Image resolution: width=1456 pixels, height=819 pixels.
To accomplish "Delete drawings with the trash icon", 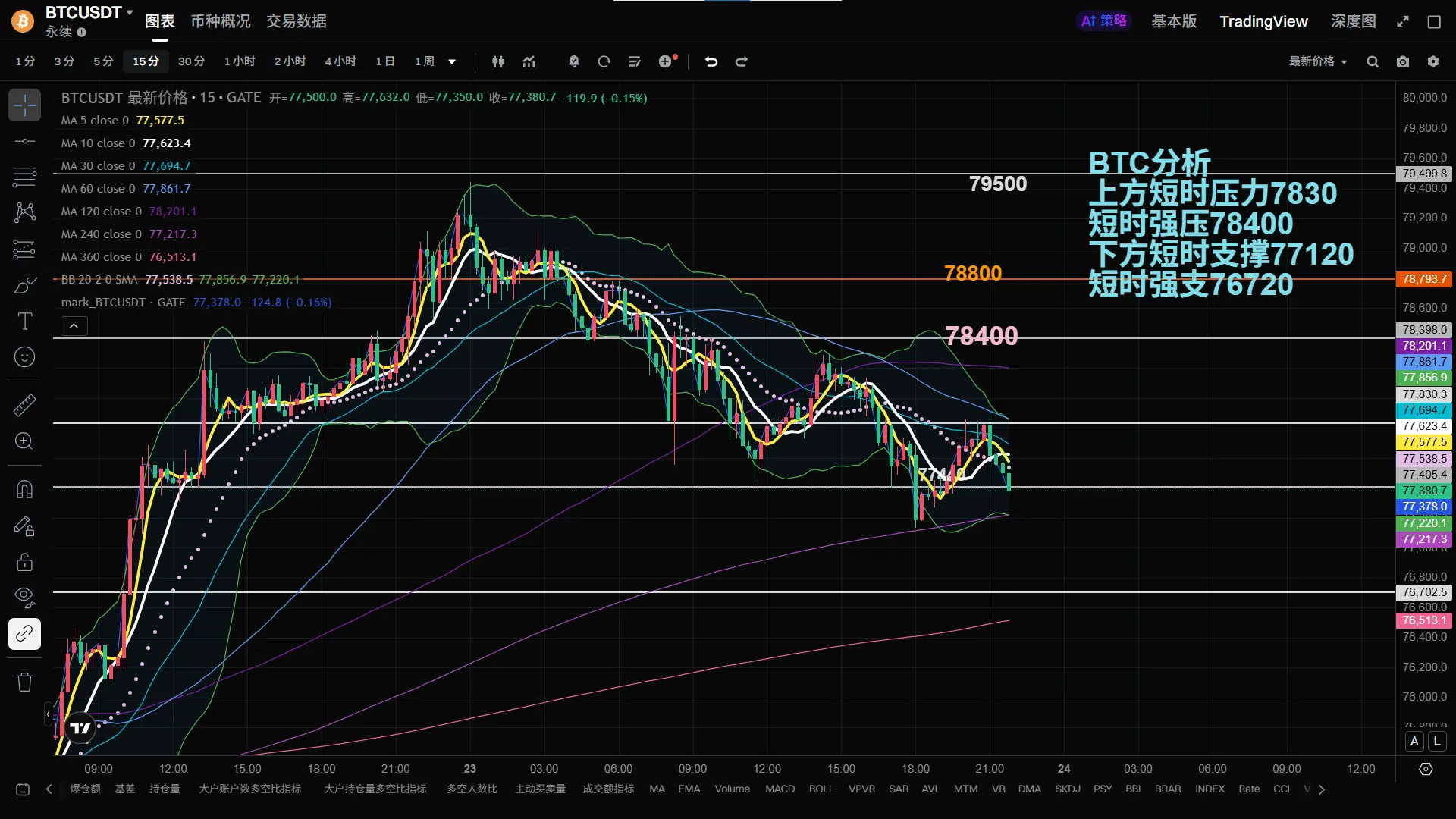I will pos(24,682).
